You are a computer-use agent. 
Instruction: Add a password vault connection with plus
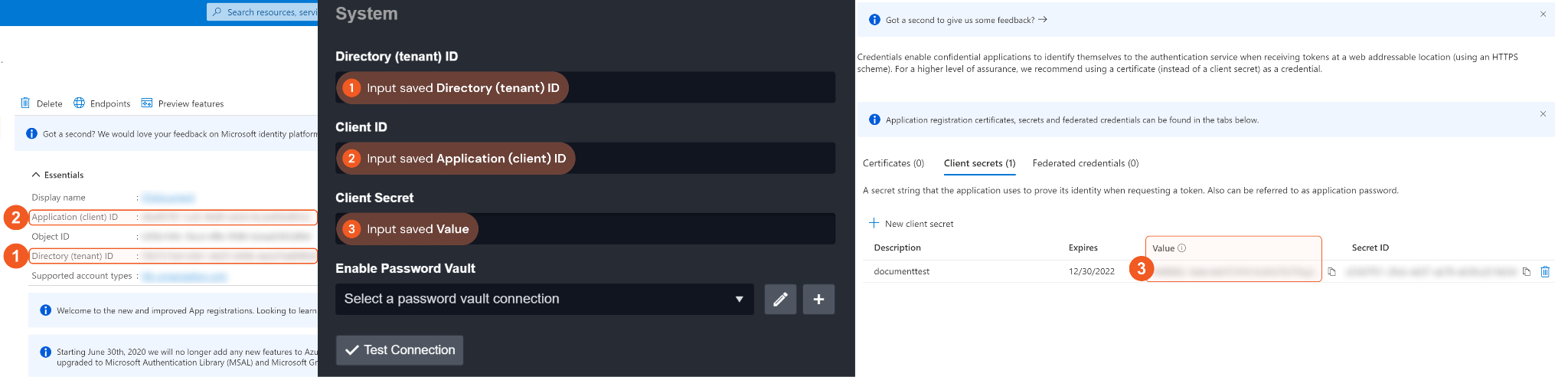click(x=818, y=299)
